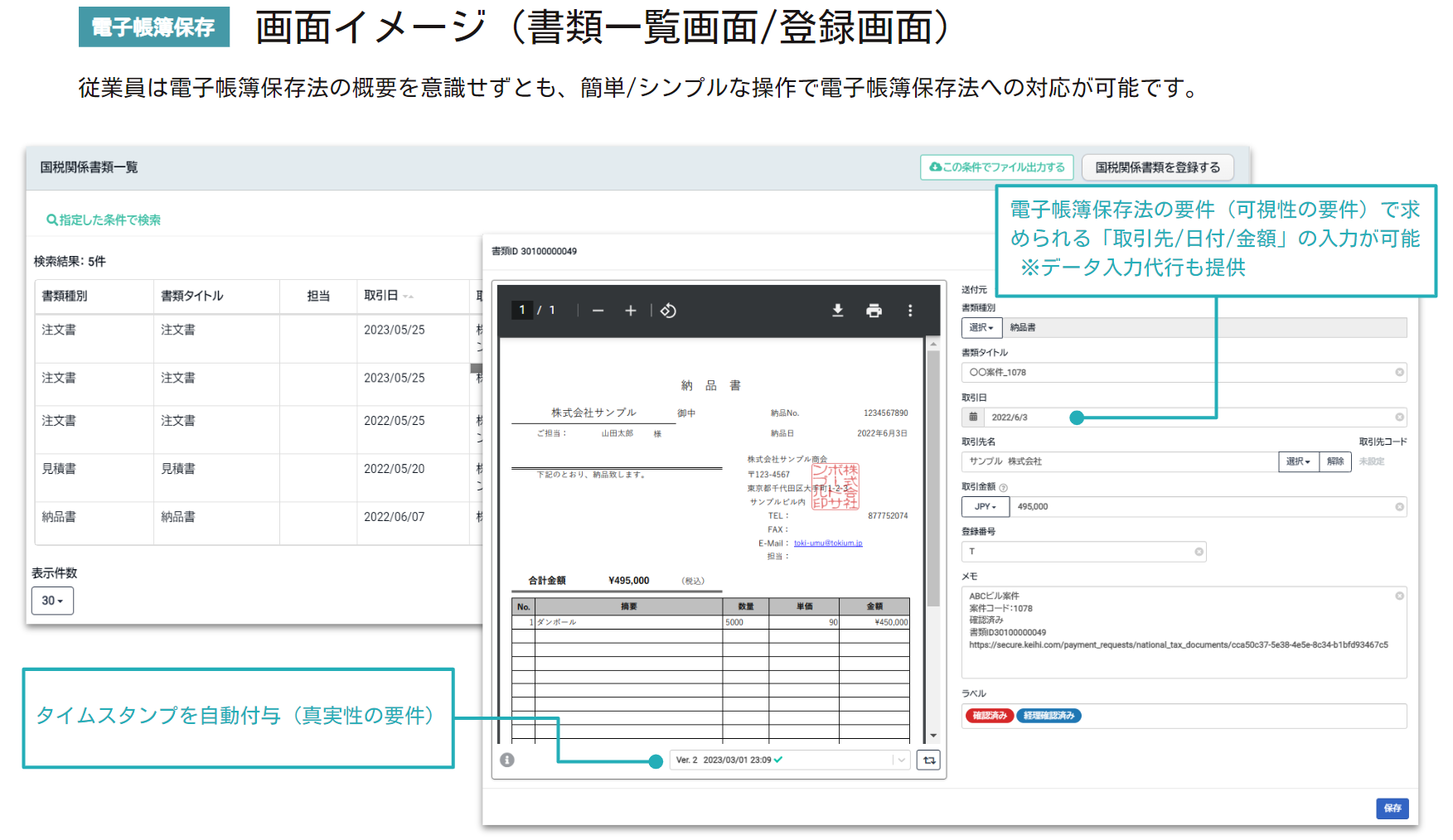Clear the 書類タイトル field with its x icon
1453x840 pixels.
1399,373
